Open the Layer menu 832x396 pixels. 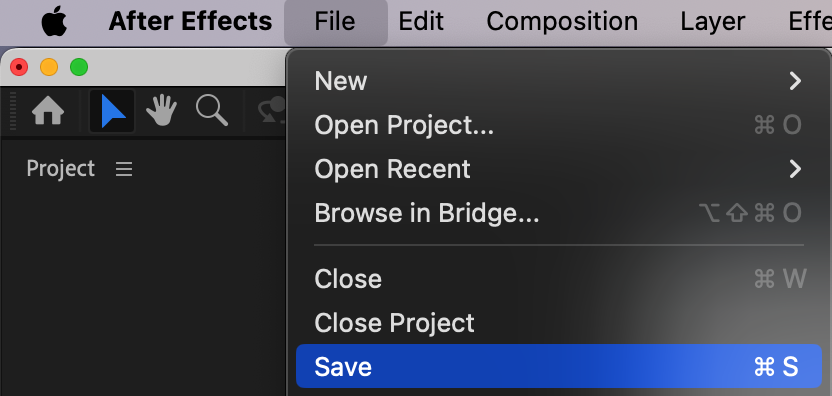pos(713,22)
